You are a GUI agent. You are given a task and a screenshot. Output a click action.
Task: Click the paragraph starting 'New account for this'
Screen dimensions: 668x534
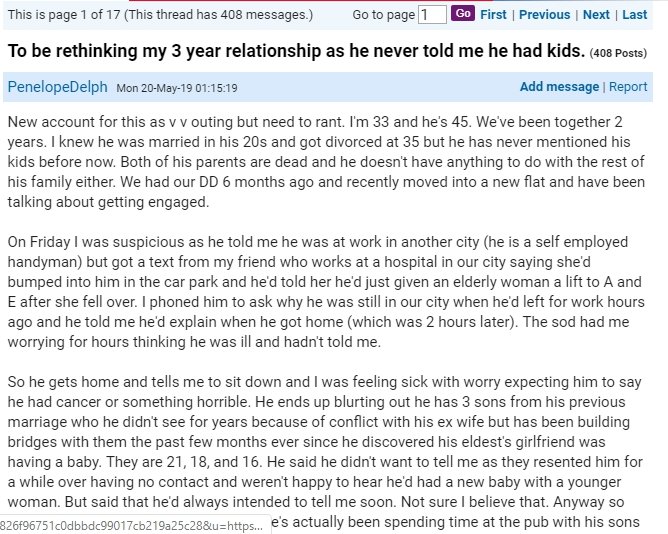[326, 162]
